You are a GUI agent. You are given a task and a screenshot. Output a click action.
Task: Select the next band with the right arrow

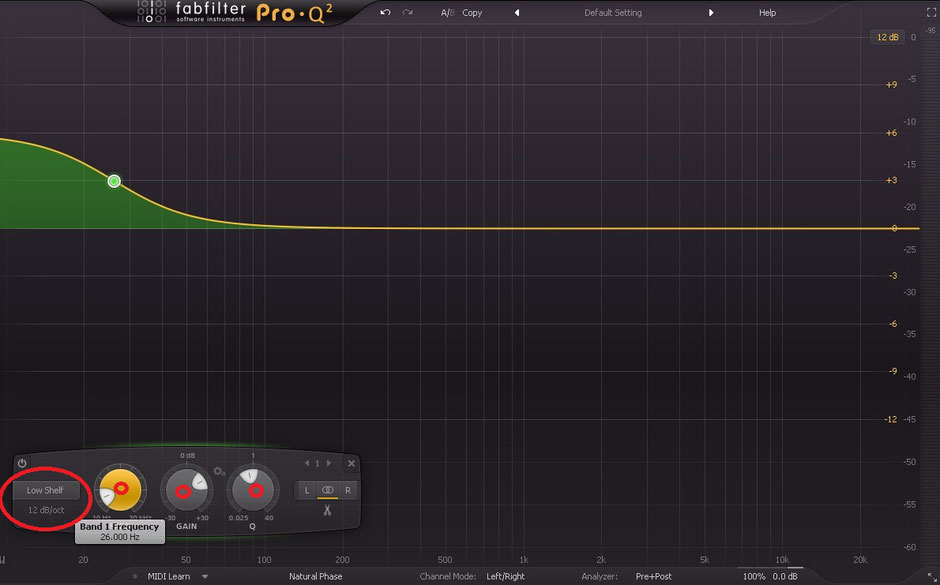(329, 463)
